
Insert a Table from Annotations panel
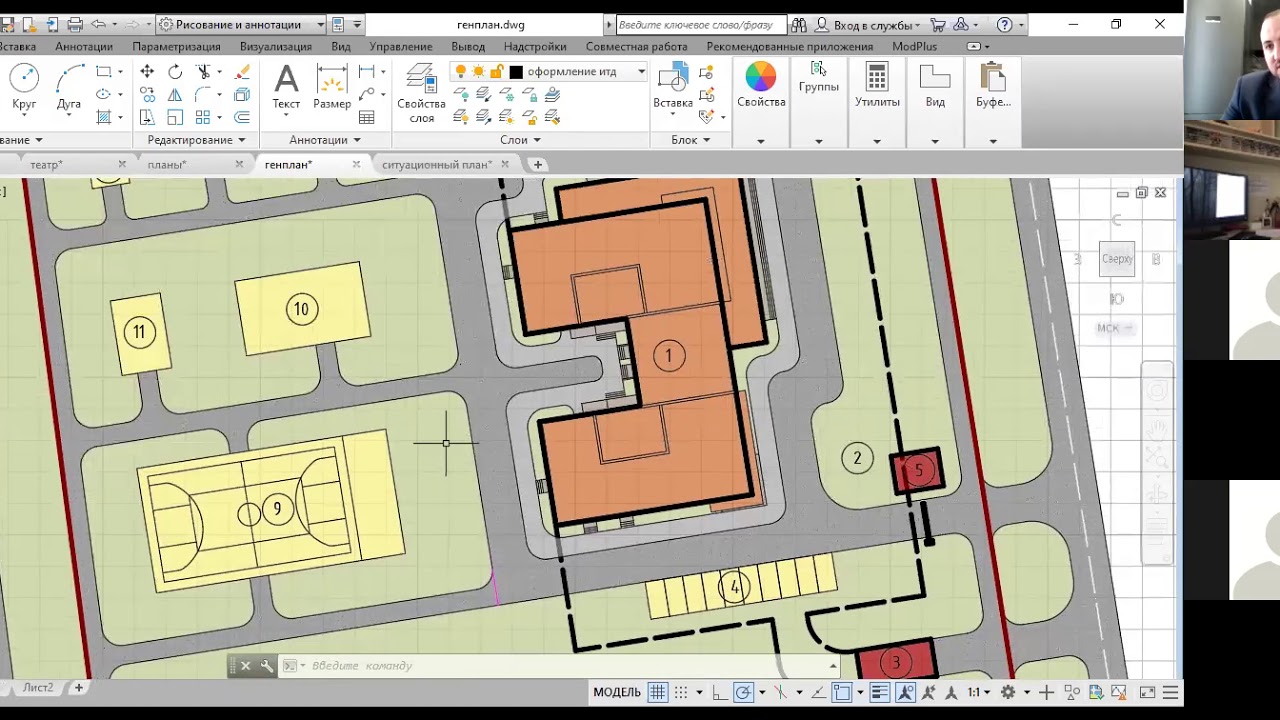367,118
